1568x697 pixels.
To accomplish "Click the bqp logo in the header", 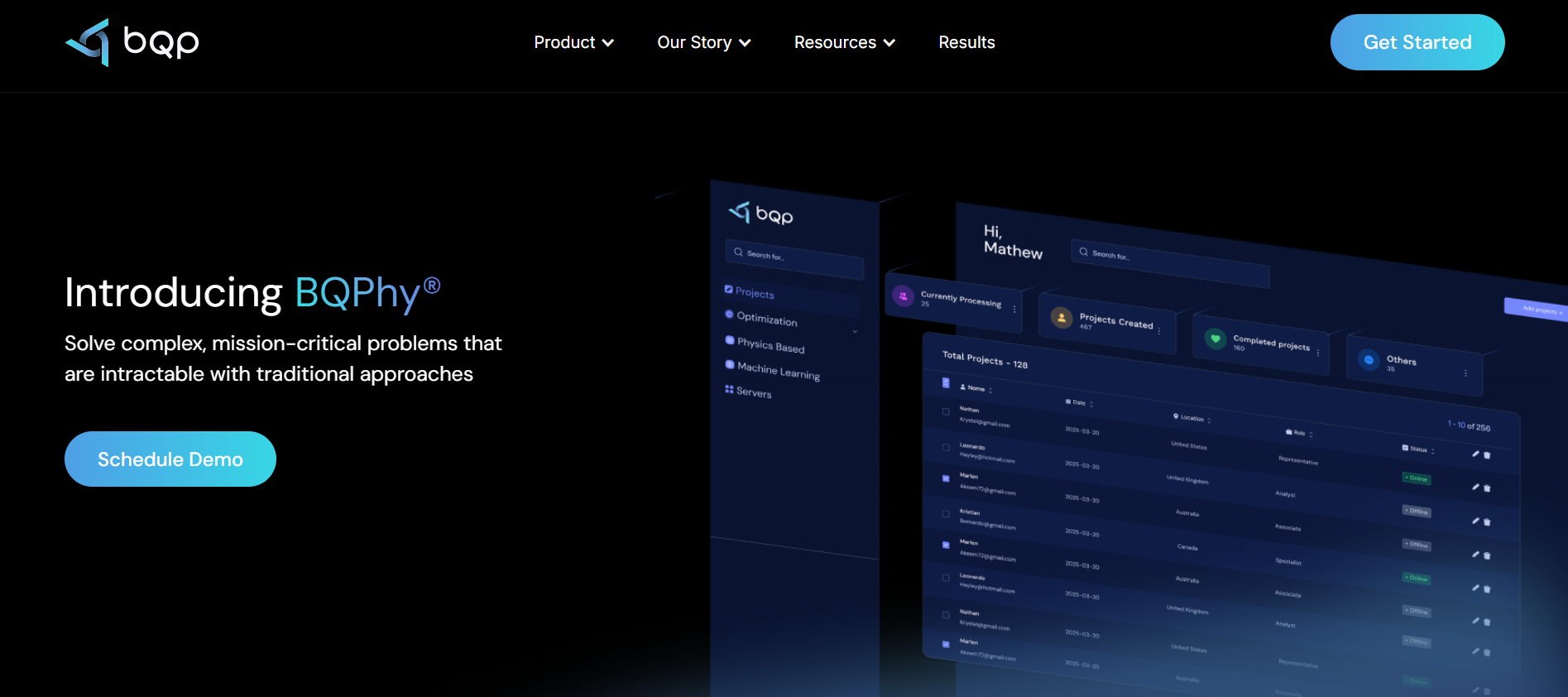I will point(132,42).
